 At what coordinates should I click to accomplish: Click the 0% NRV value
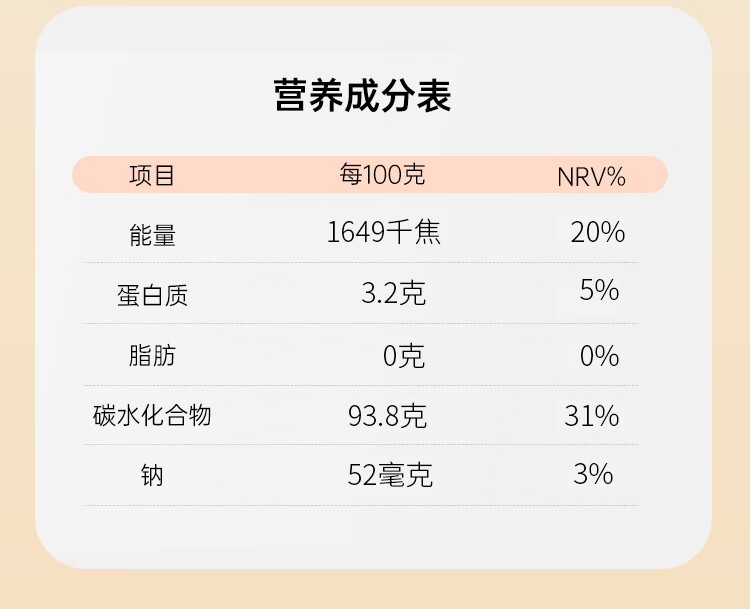click(599, 356)
